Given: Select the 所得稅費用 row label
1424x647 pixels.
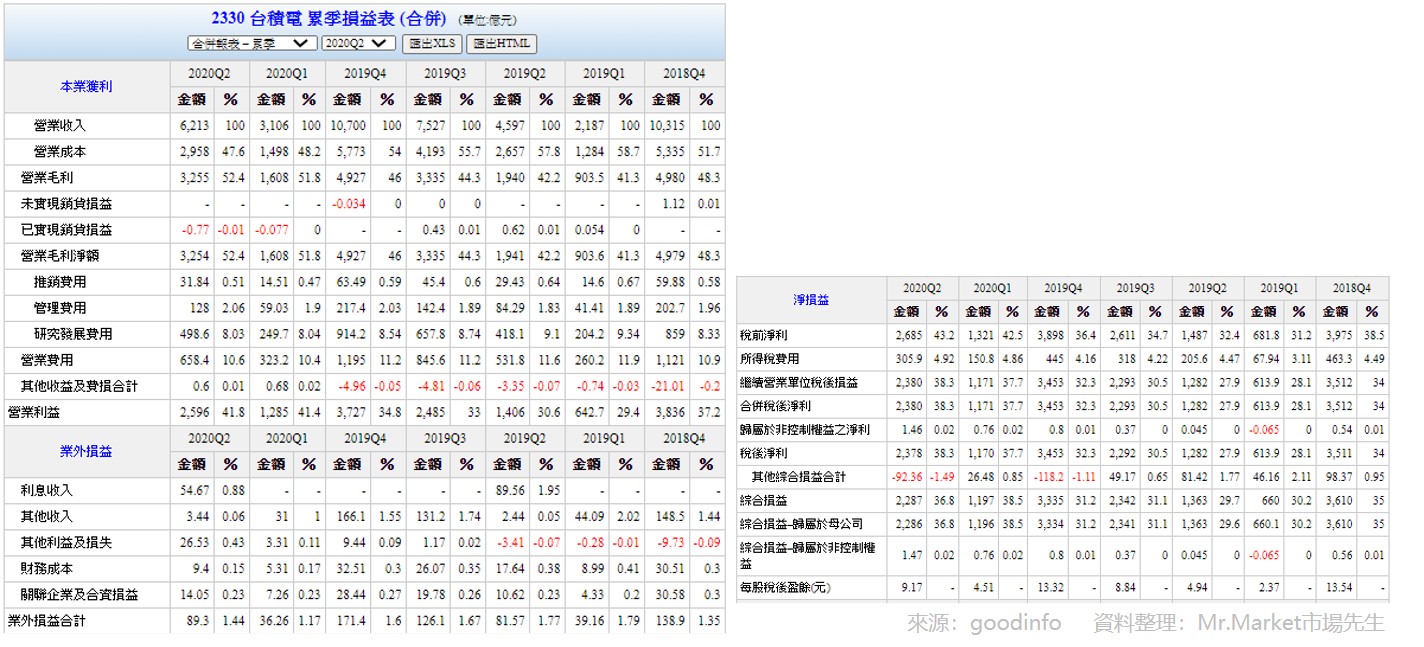Looking at the screenshot, I should click(769, 359).
